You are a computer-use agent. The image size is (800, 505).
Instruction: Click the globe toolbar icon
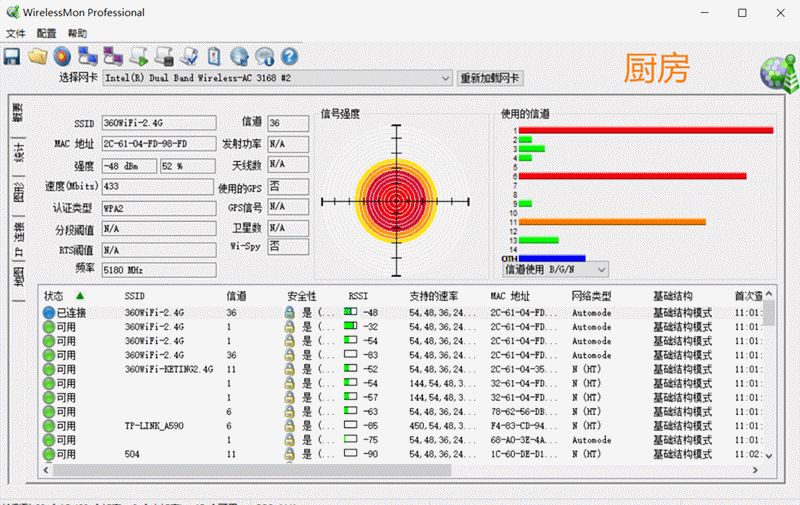coord(239,56)
